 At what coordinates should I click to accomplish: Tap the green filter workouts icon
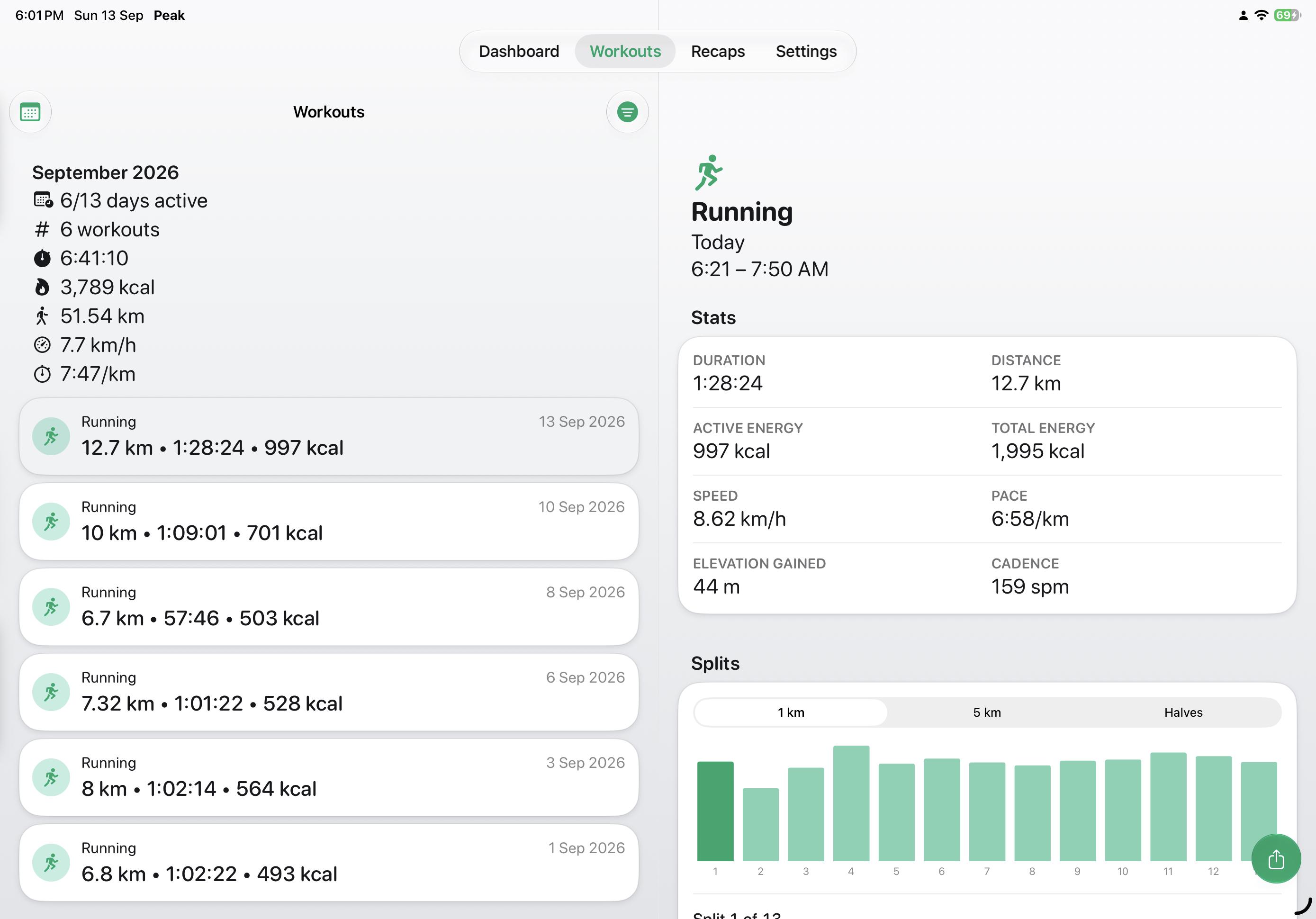point(627,112)
